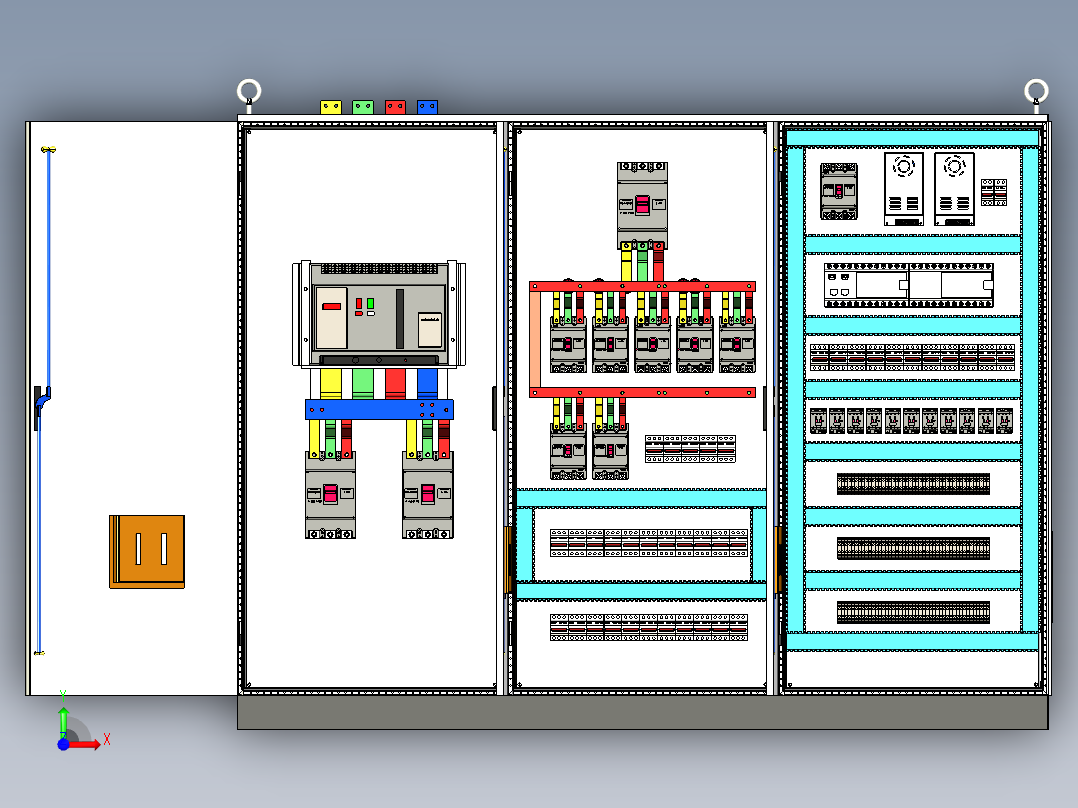This screenshot has width=1078, height=808.
Task: Select the right lifting eye ring on cabinet top
Action: (x=1036, y=91)
